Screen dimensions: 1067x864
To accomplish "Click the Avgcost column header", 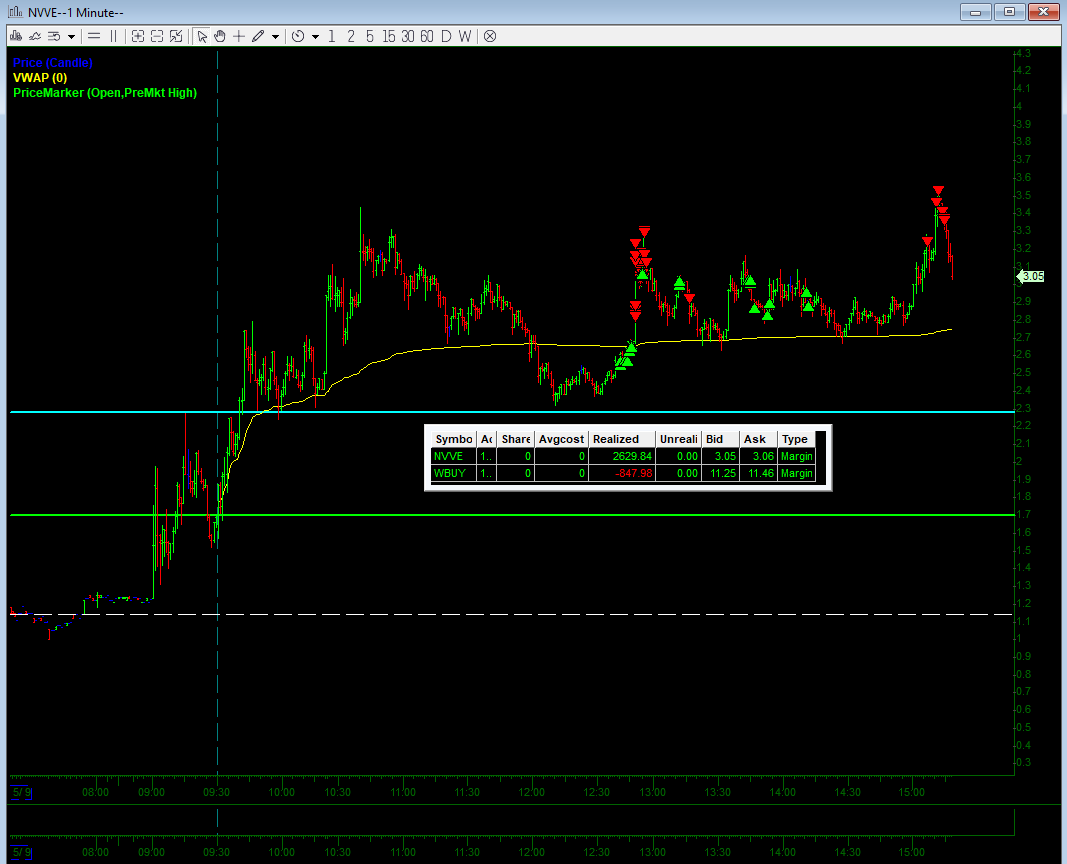I will coord(561,439).
